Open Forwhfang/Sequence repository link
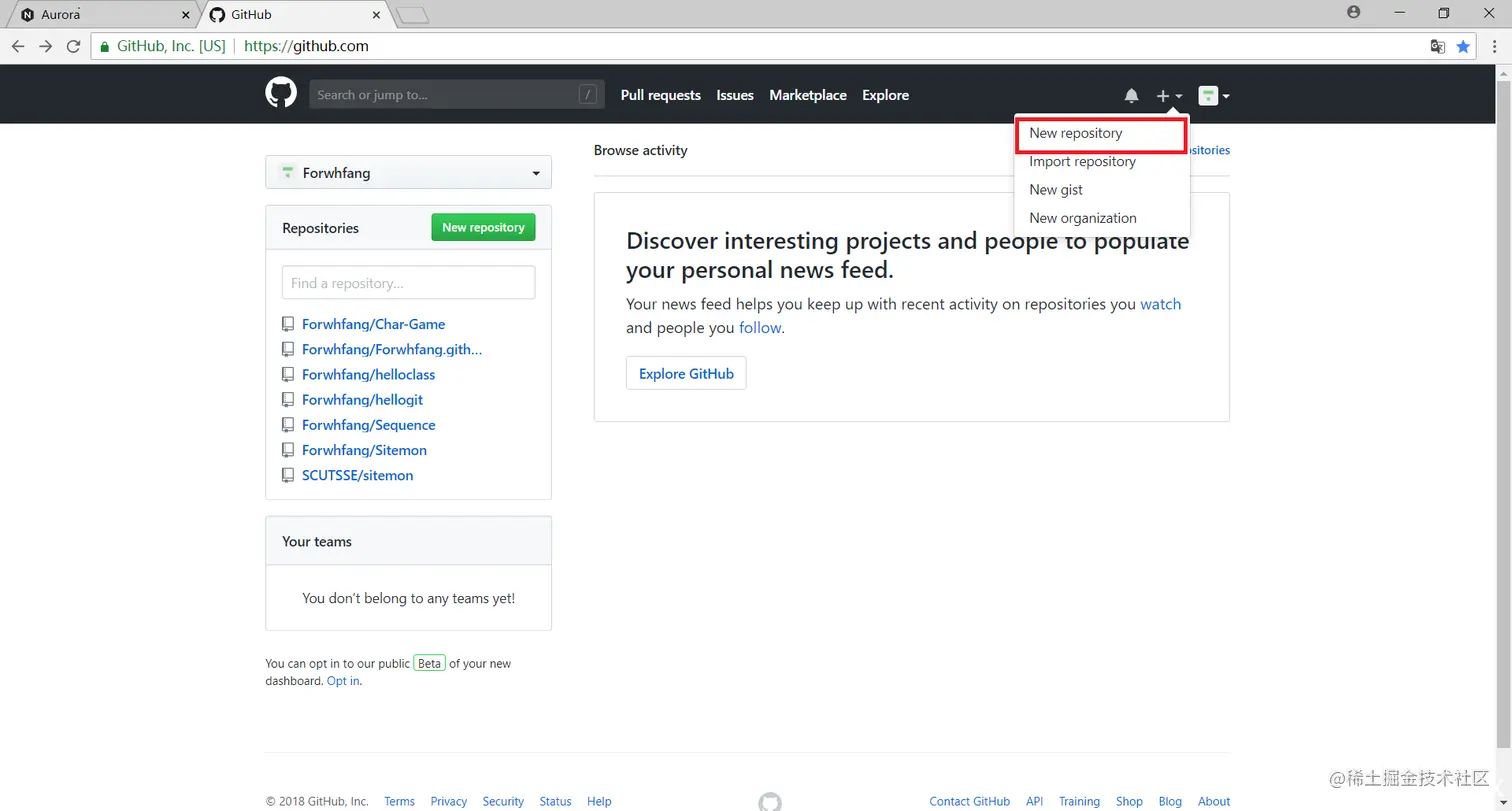1512x811 pixels. tap(368, 425)
